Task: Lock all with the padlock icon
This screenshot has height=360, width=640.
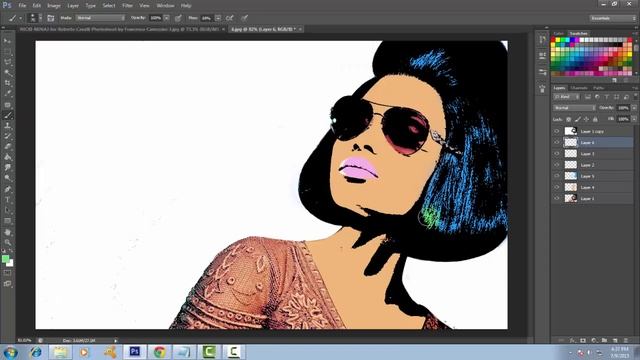Action: click(x=595, y=119)
